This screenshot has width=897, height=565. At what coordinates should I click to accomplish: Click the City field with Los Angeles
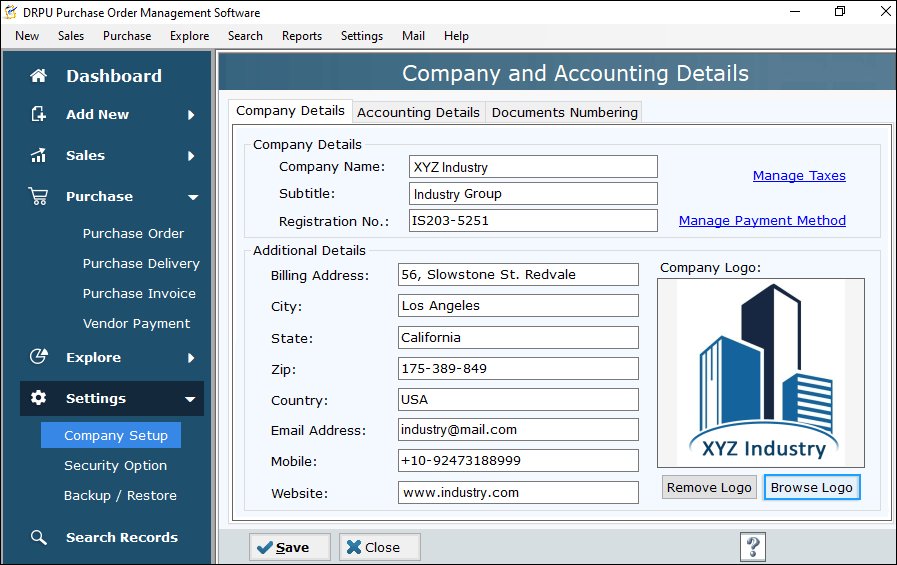518,305
